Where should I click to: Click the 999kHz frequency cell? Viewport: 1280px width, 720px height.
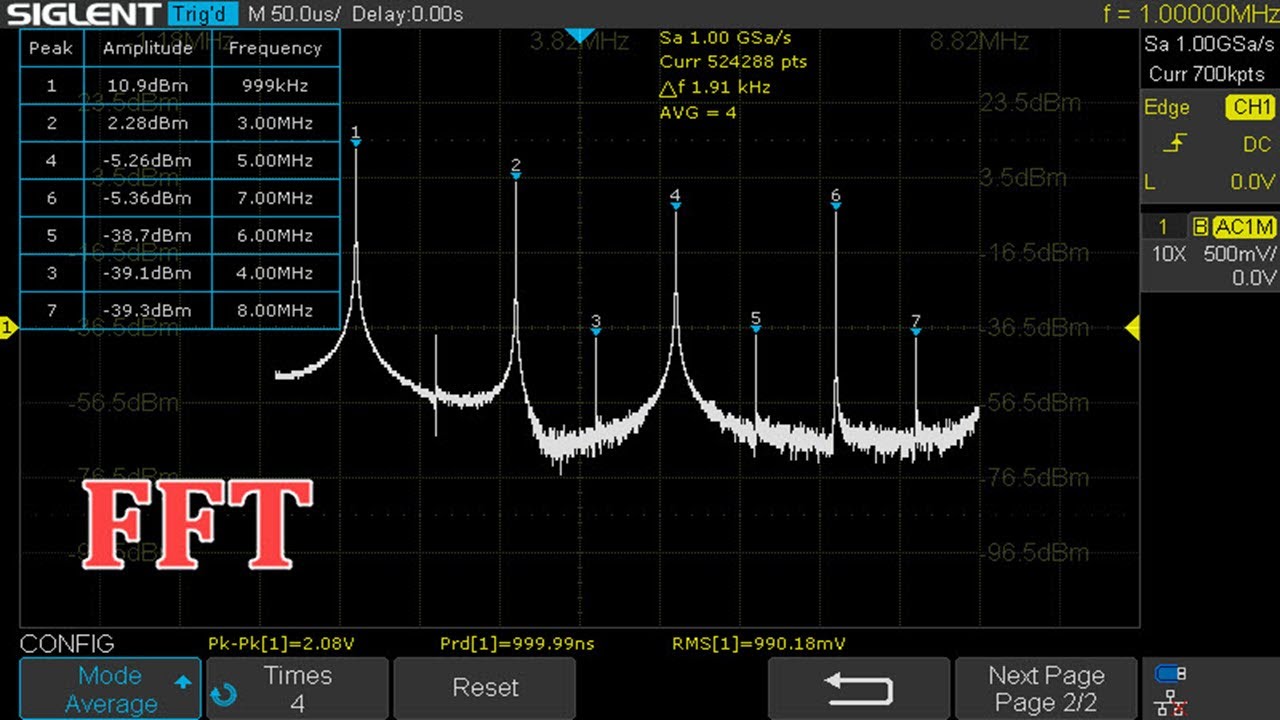click(276, 86)
